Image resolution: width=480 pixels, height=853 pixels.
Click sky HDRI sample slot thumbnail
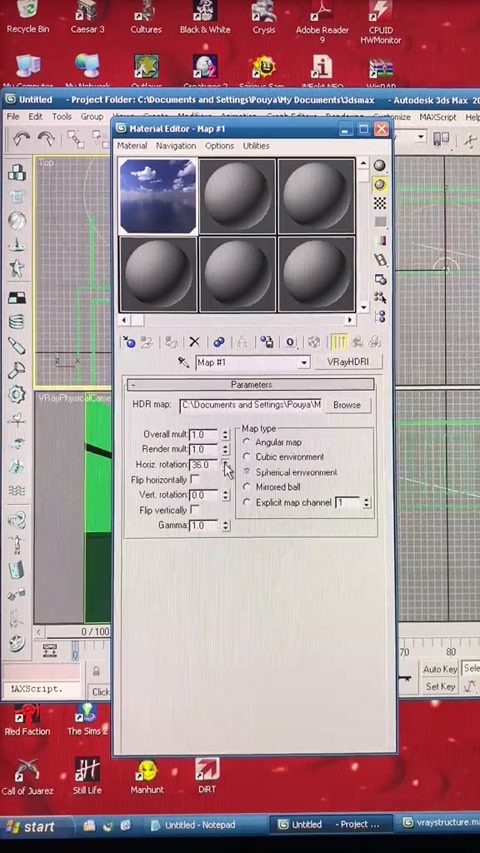pos(158,196)
